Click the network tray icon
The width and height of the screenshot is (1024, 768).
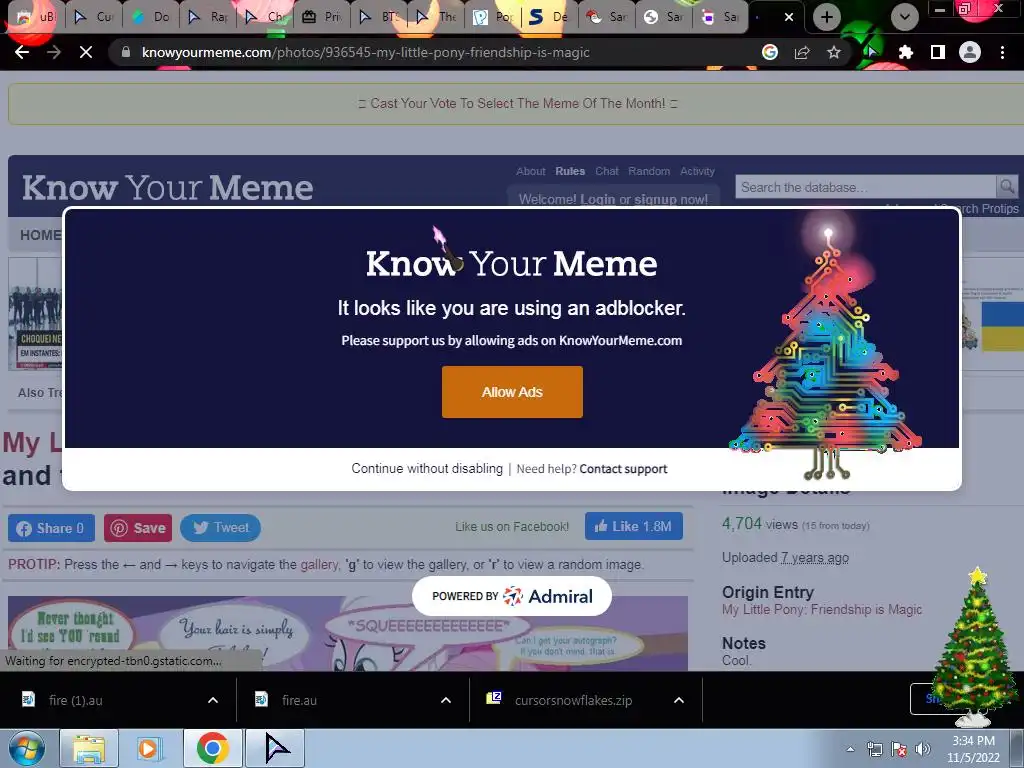click(874, 749)
